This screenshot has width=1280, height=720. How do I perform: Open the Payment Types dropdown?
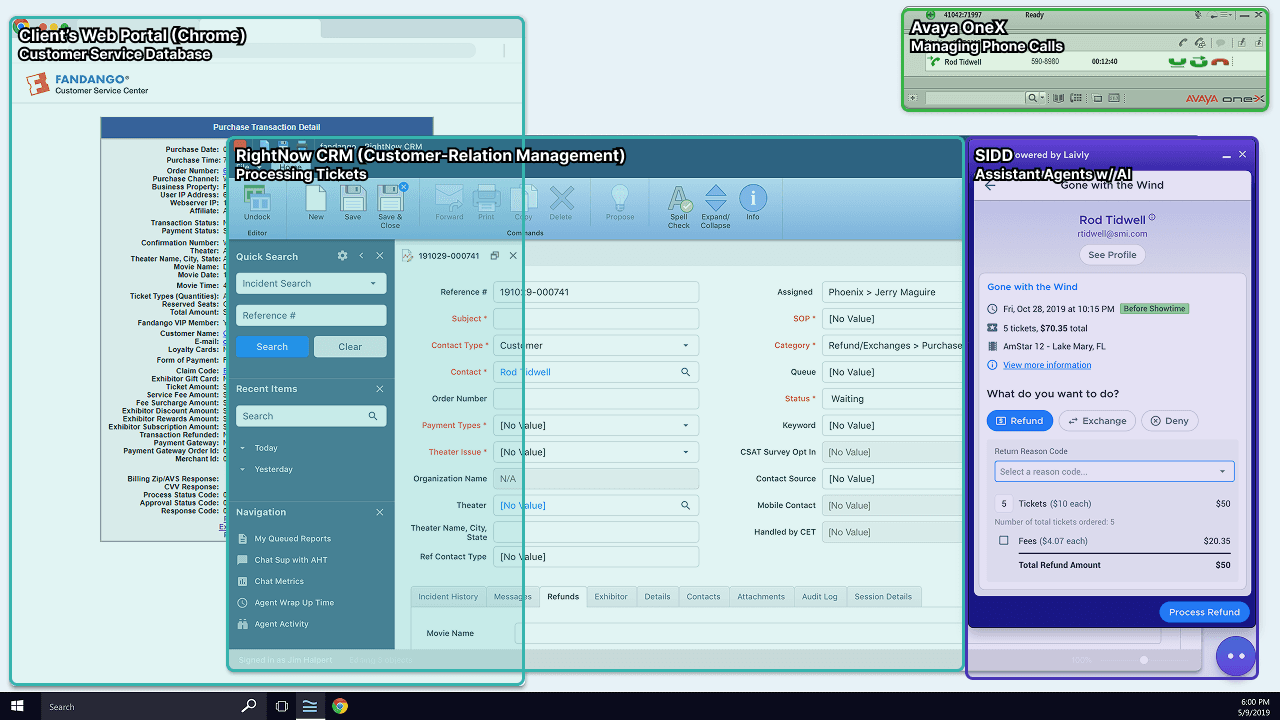tap(596, 425)
